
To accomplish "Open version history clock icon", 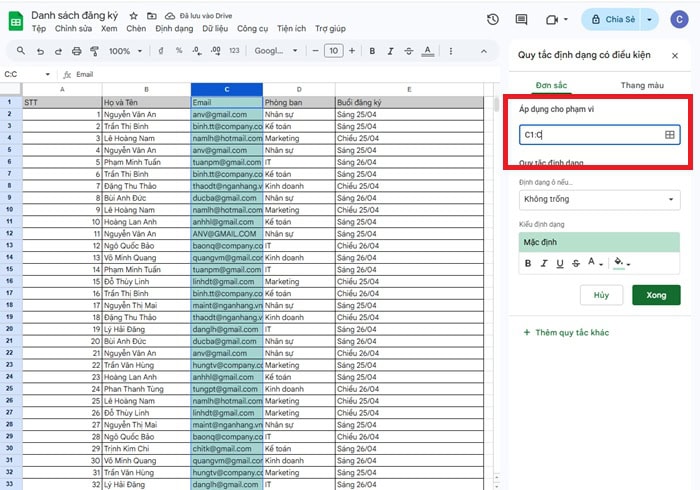I will pos(493,20).
